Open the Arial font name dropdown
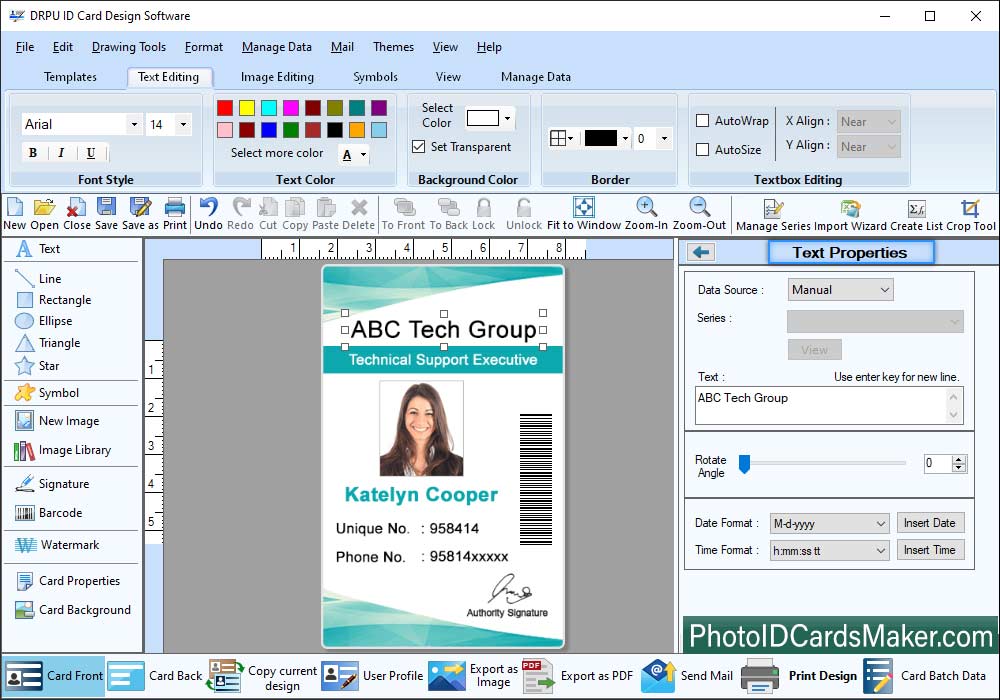Viewport: 1000px width, 700px height. (134, 124)
